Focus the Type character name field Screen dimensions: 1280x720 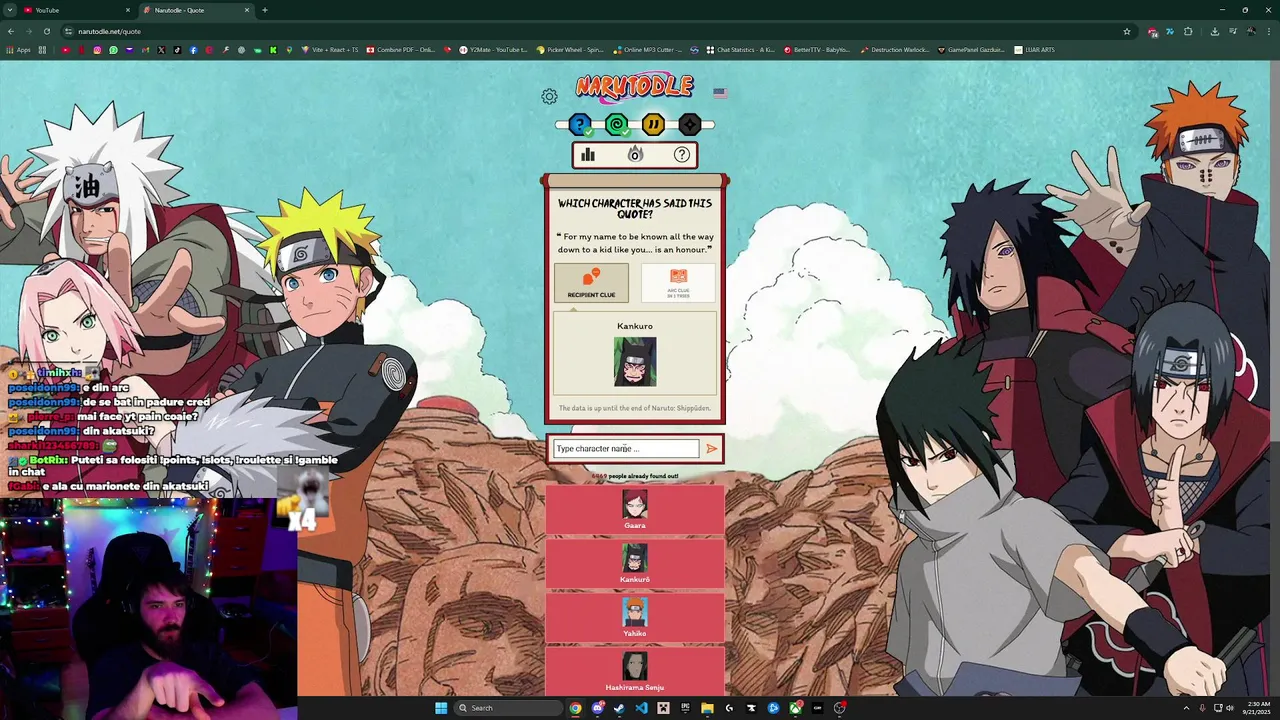click(x=626, y=449)
